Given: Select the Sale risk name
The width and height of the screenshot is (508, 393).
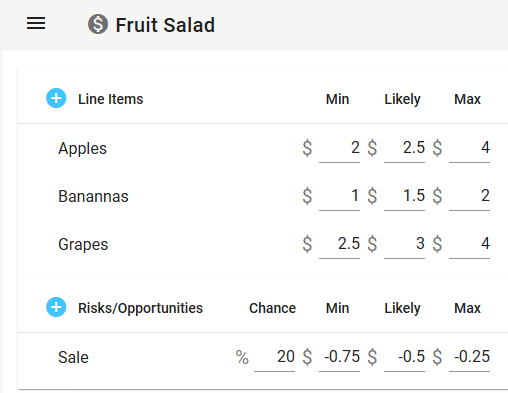Looking at the screenshot, I should (x=73, y=357).
